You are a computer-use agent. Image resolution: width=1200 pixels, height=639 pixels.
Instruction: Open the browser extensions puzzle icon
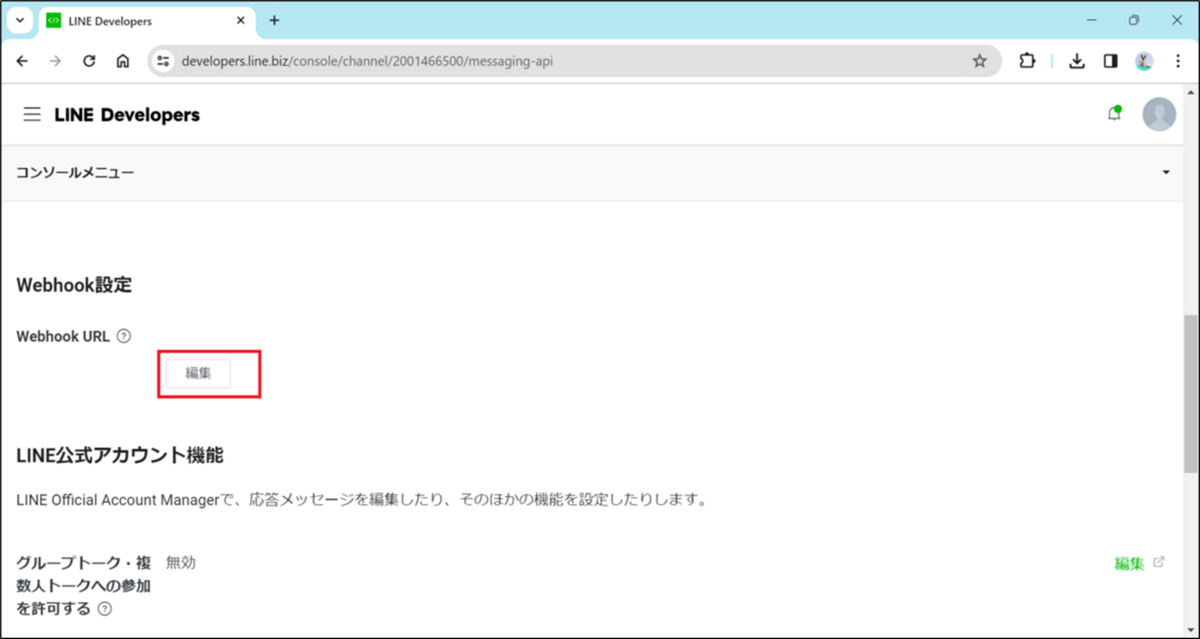1027,61
